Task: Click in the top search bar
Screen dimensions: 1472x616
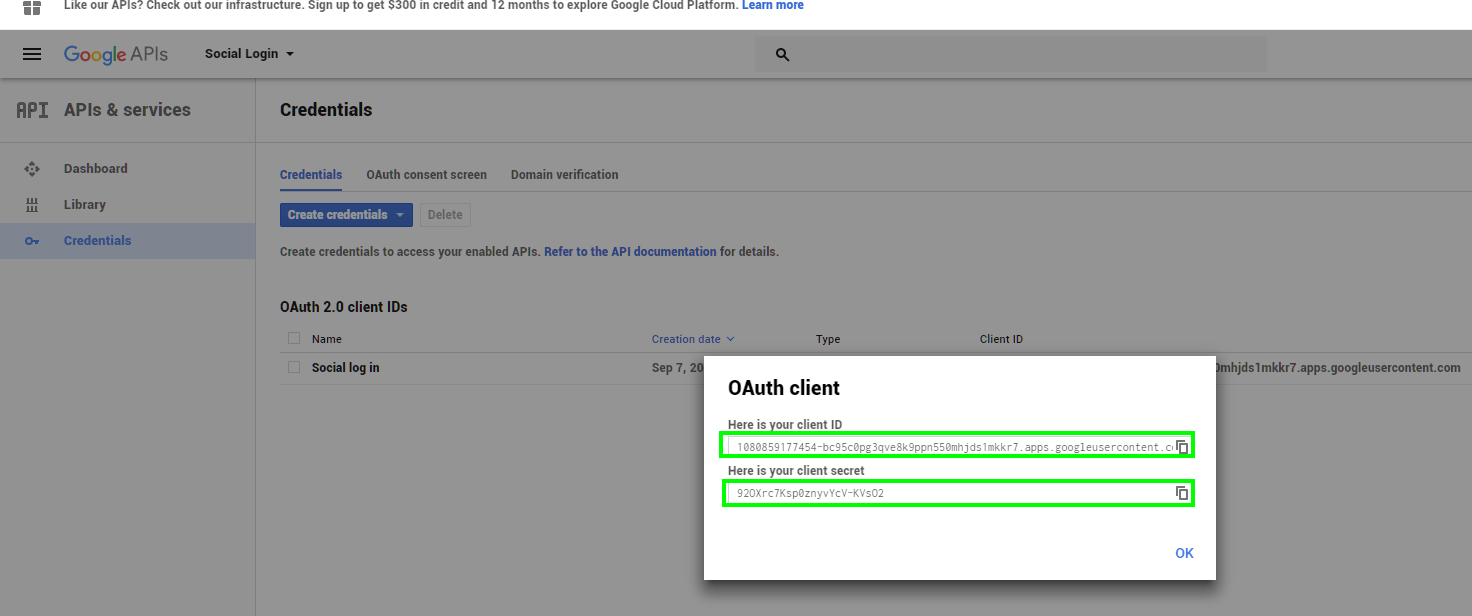Action: point(1010,54)
